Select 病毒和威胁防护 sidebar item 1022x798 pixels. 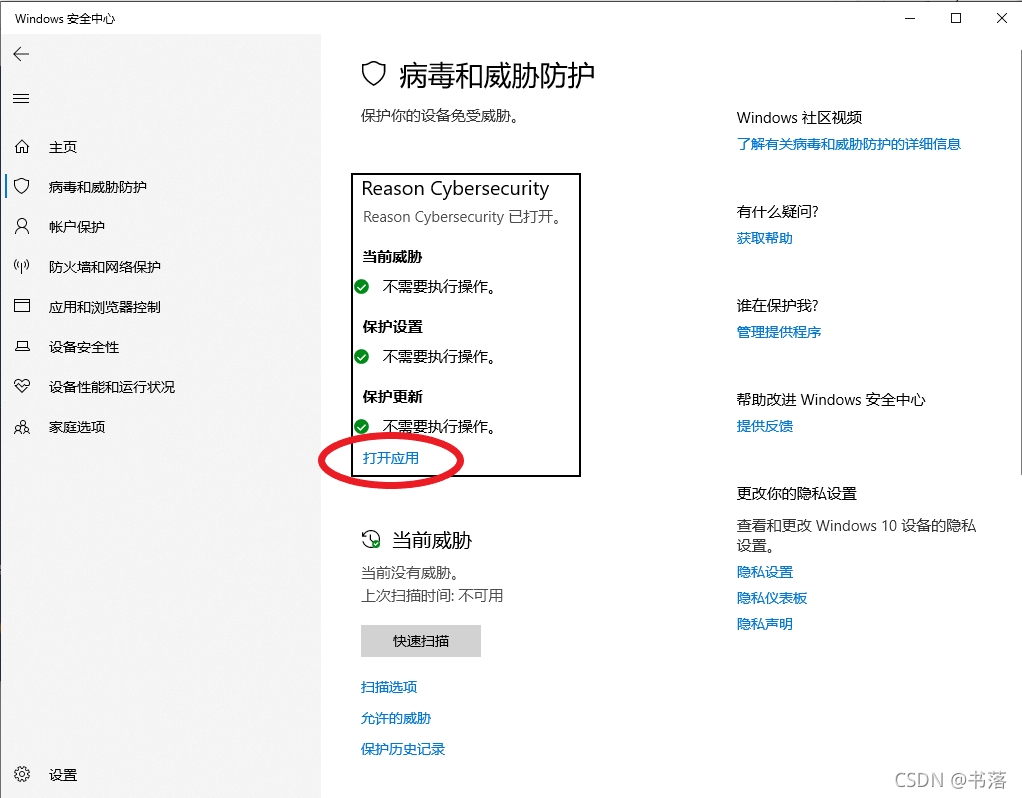click(98, 187)
